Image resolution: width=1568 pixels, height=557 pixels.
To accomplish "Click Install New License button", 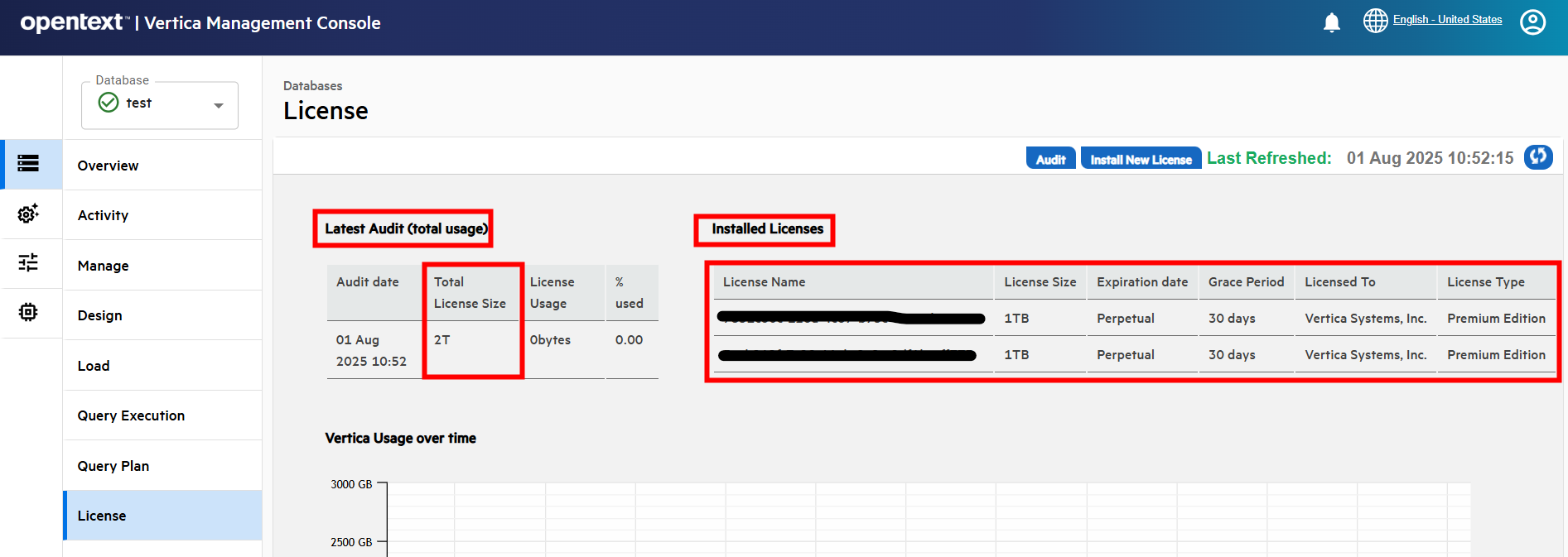I will pyautogui.click(x=1141, y=159).
